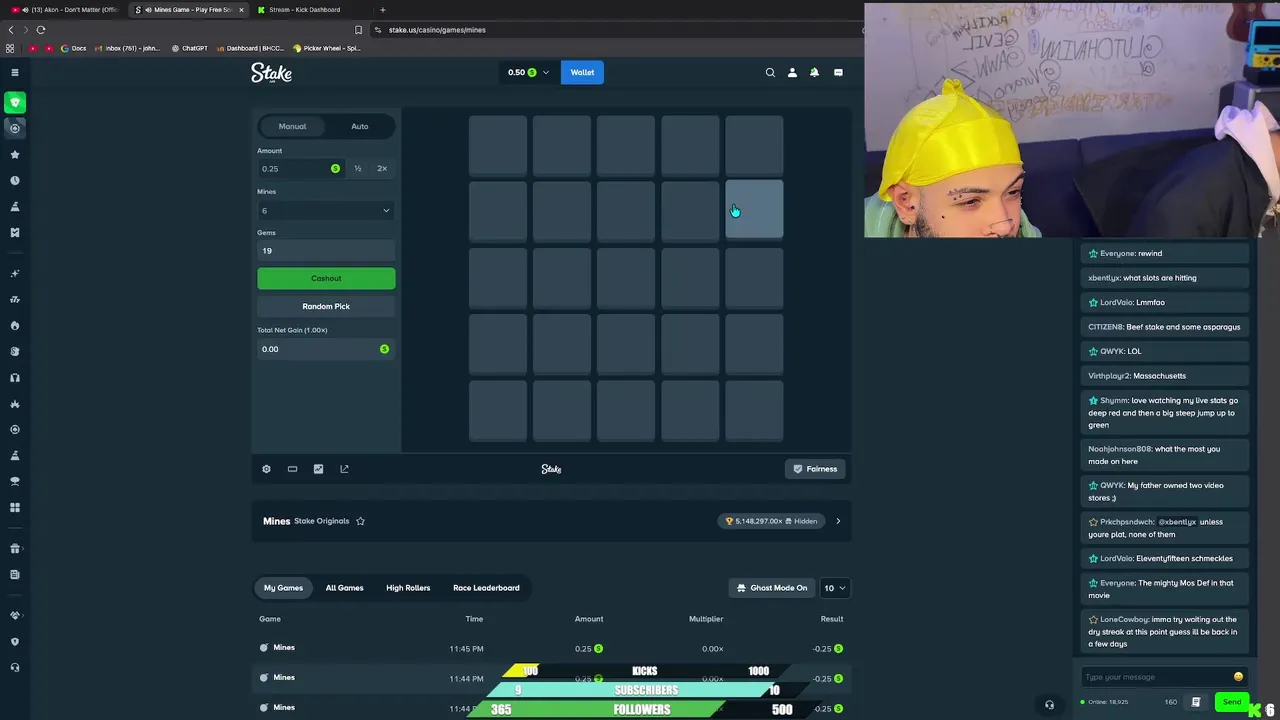
Task: Switch to Akon Don't Matter browser tab
Action: (x=65, y=10)
